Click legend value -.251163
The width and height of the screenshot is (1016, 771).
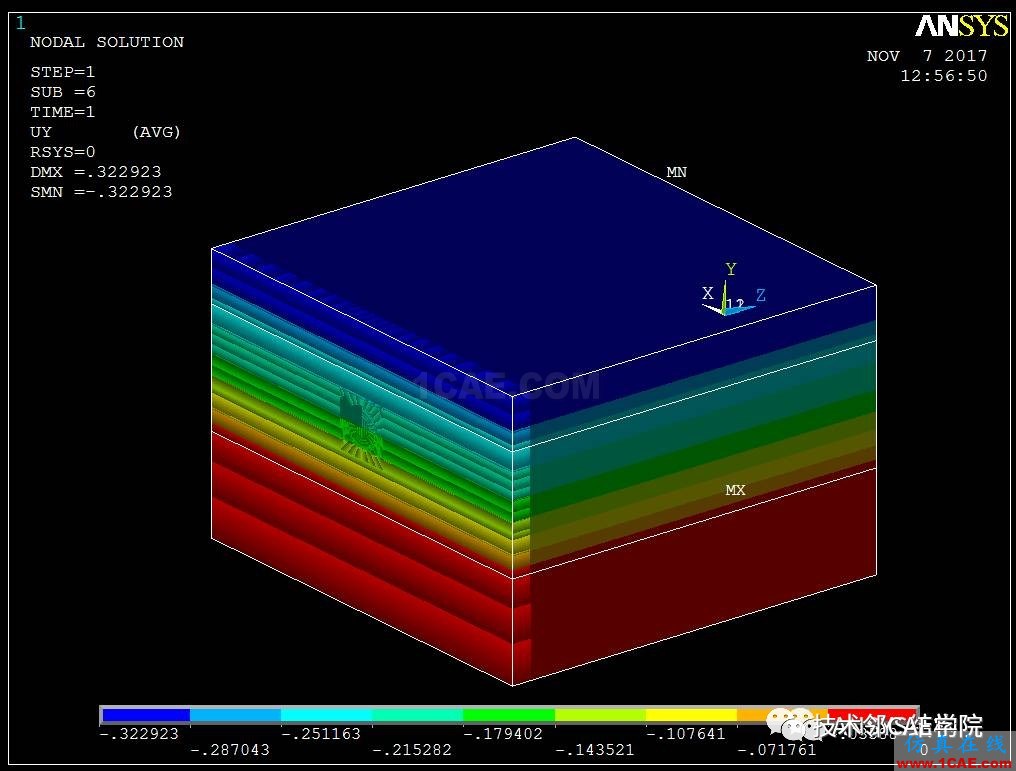pos(321,734)
